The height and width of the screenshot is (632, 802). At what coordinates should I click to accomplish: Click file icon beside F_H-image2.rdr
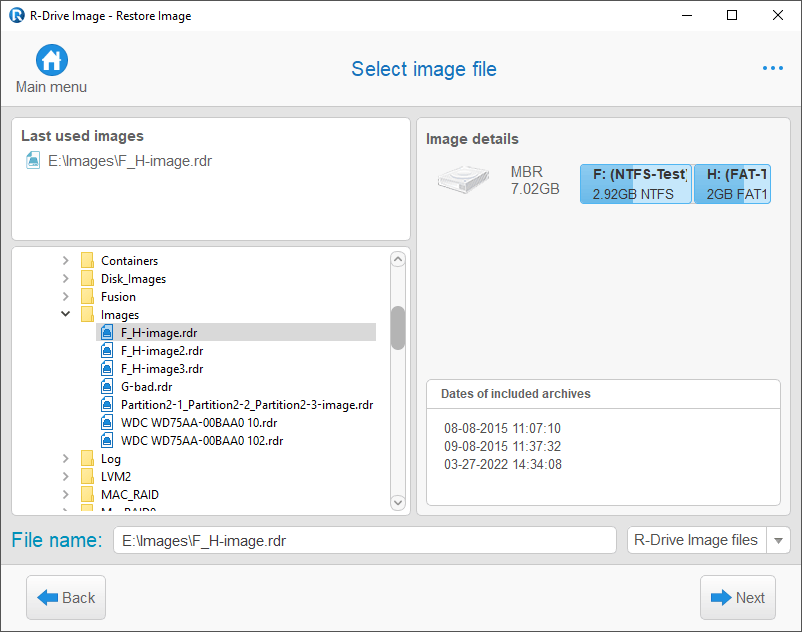[x=107, y=350]
